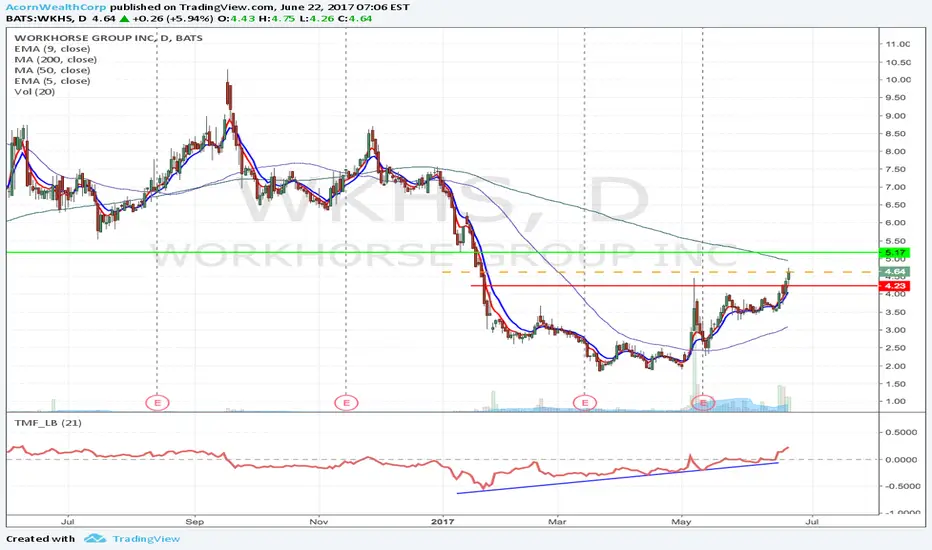932x550 pixels.
Task: Click the TMF_LB (21) indicator label
Action: pyautogui.click(x=48, y=423)
